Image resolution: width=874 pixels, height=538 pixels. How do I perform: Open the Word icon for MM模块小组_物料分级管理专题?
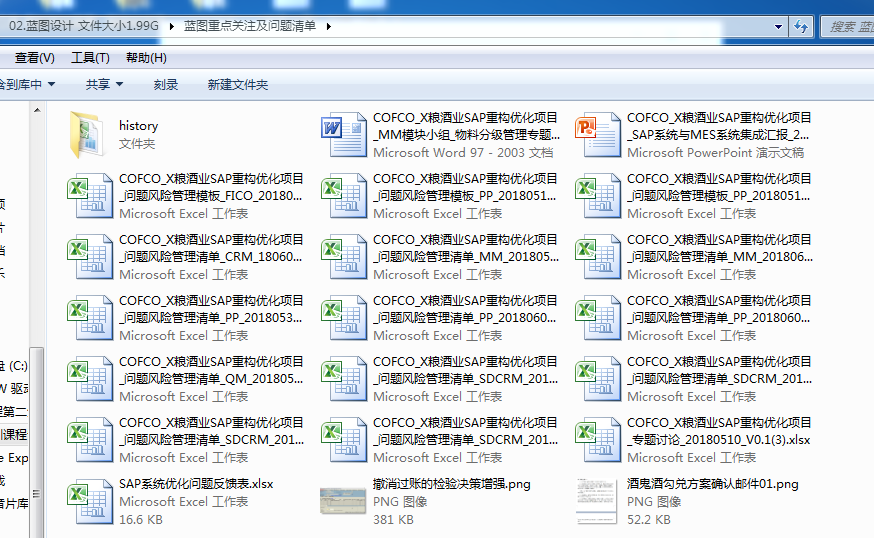(x=343, y=135)
